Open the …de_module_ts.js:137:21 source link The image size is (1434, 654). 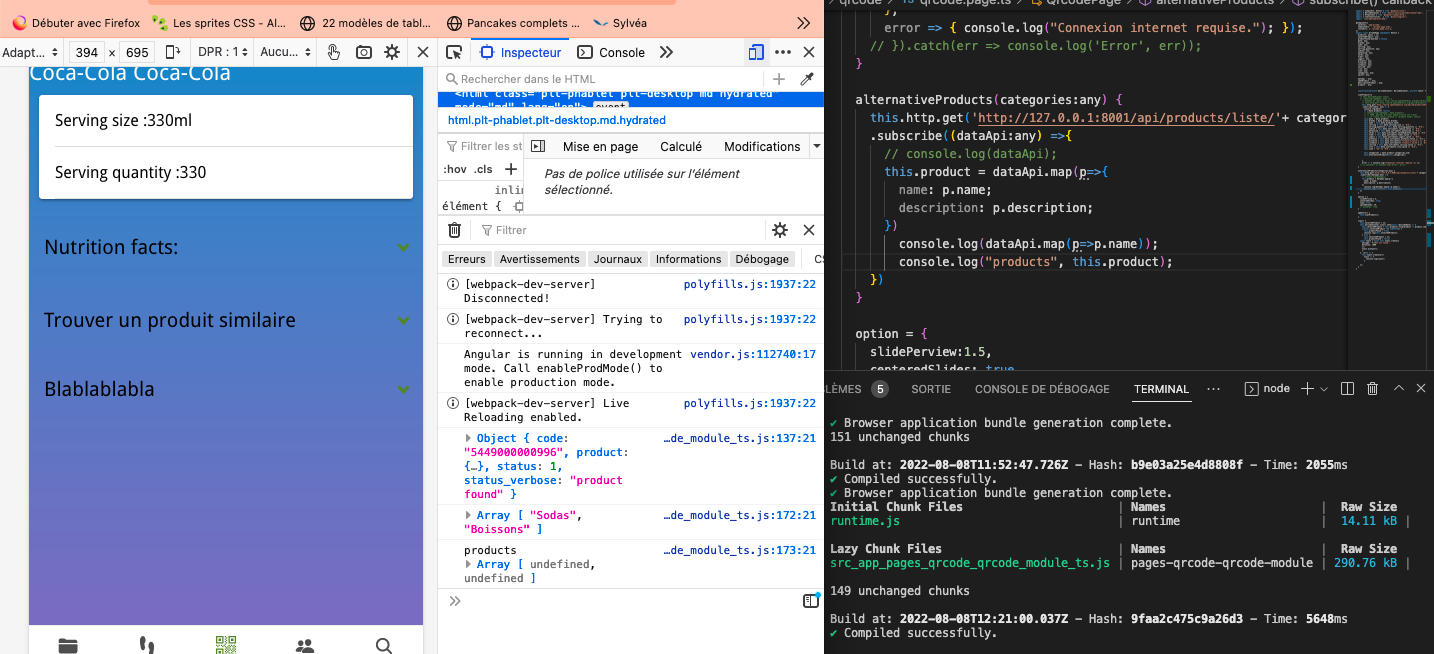[x=740, y=438]
